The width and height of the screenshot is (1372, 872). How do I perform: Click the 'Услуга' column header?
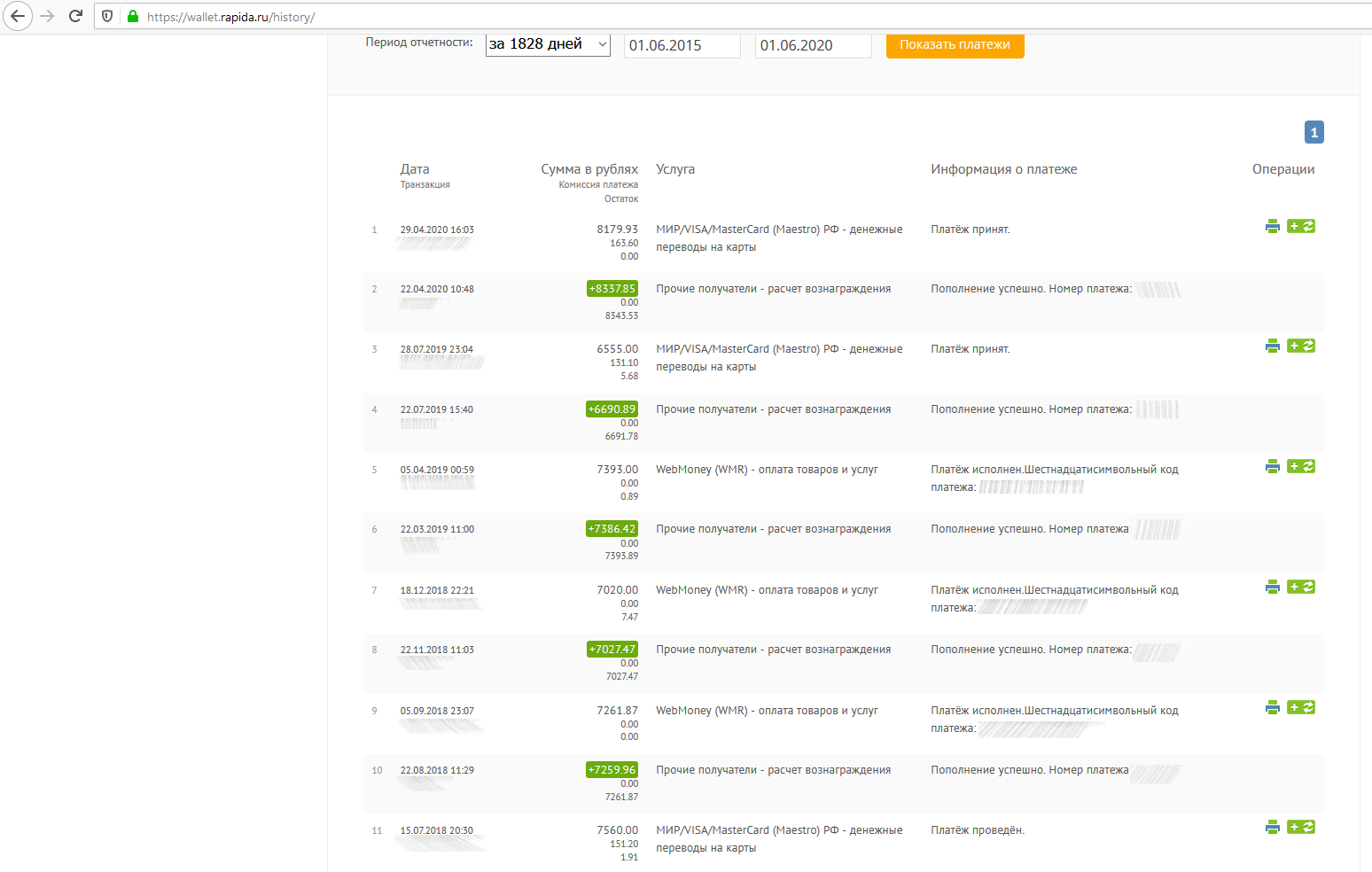pyautogui.click(x=675, y=169)
